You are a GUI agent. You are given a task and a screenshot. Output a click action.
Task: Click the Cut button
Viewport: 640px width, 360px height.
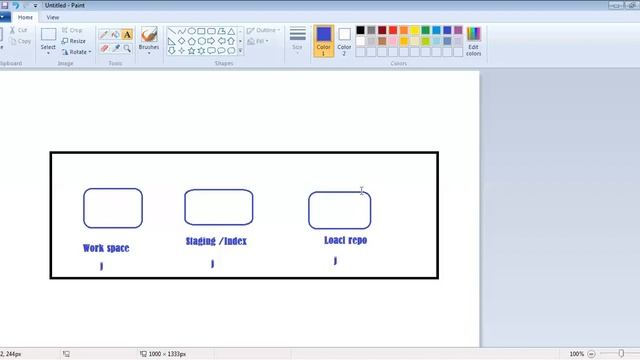tap(19, 30)
